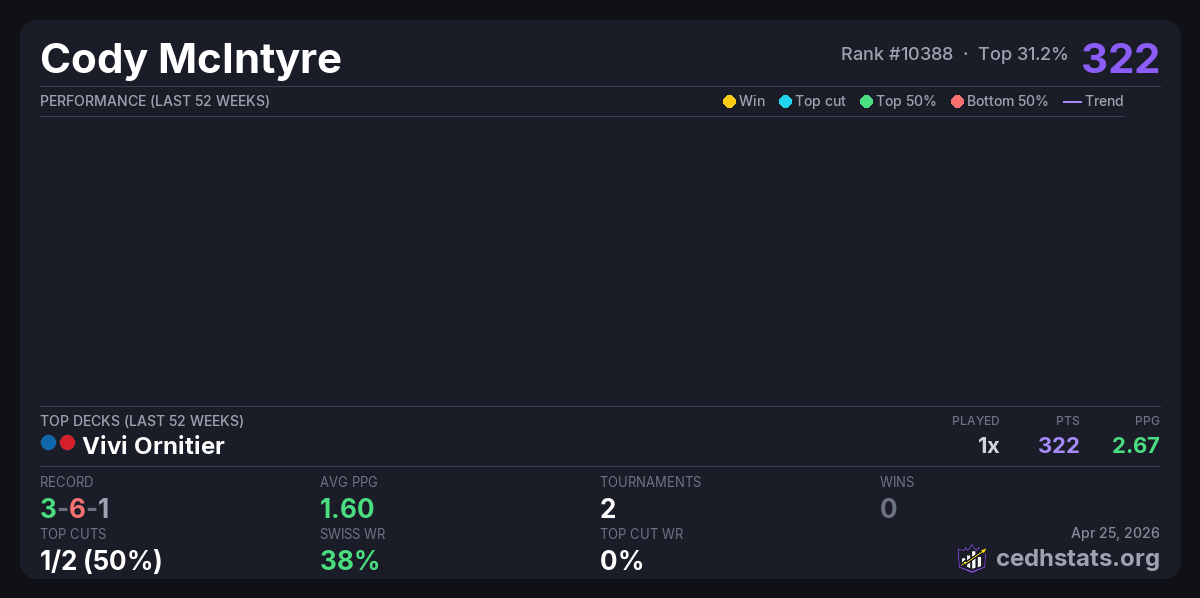Click the Top Decks Last 52 Weeks header
This screenshot has width=1200, height=598.
142,421
